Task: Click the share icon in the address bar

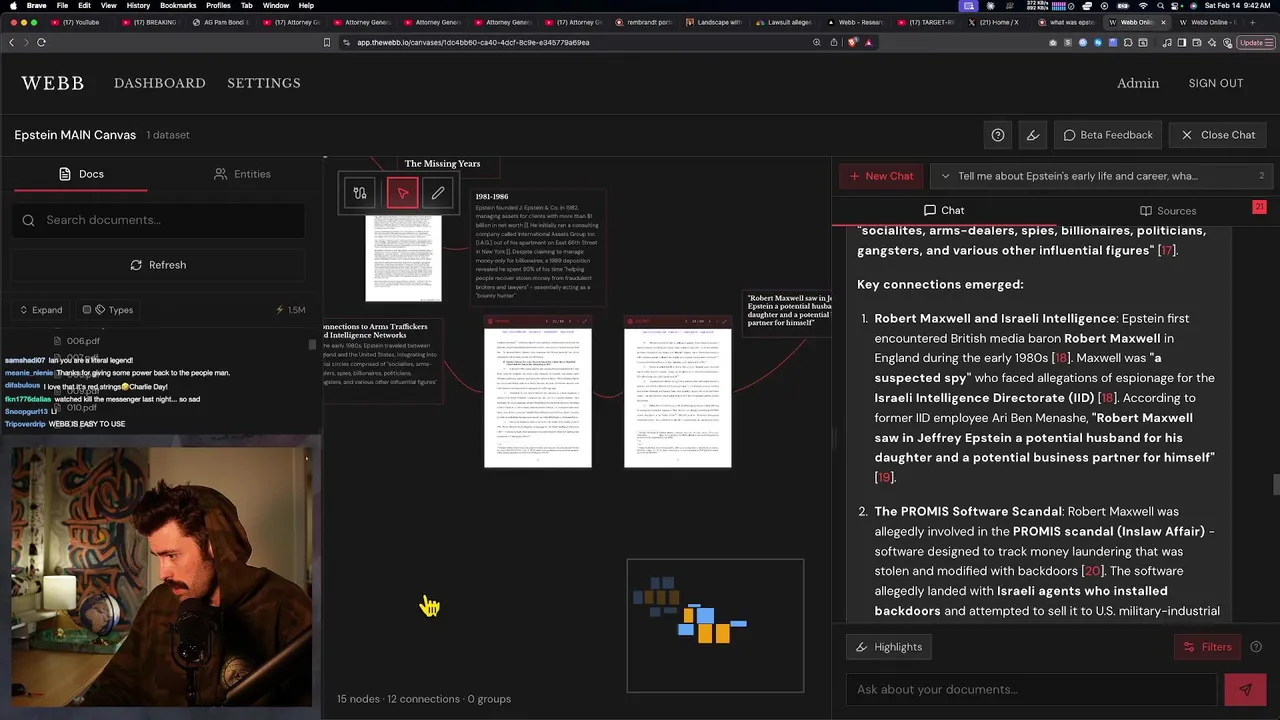Action: click(834, 42)
